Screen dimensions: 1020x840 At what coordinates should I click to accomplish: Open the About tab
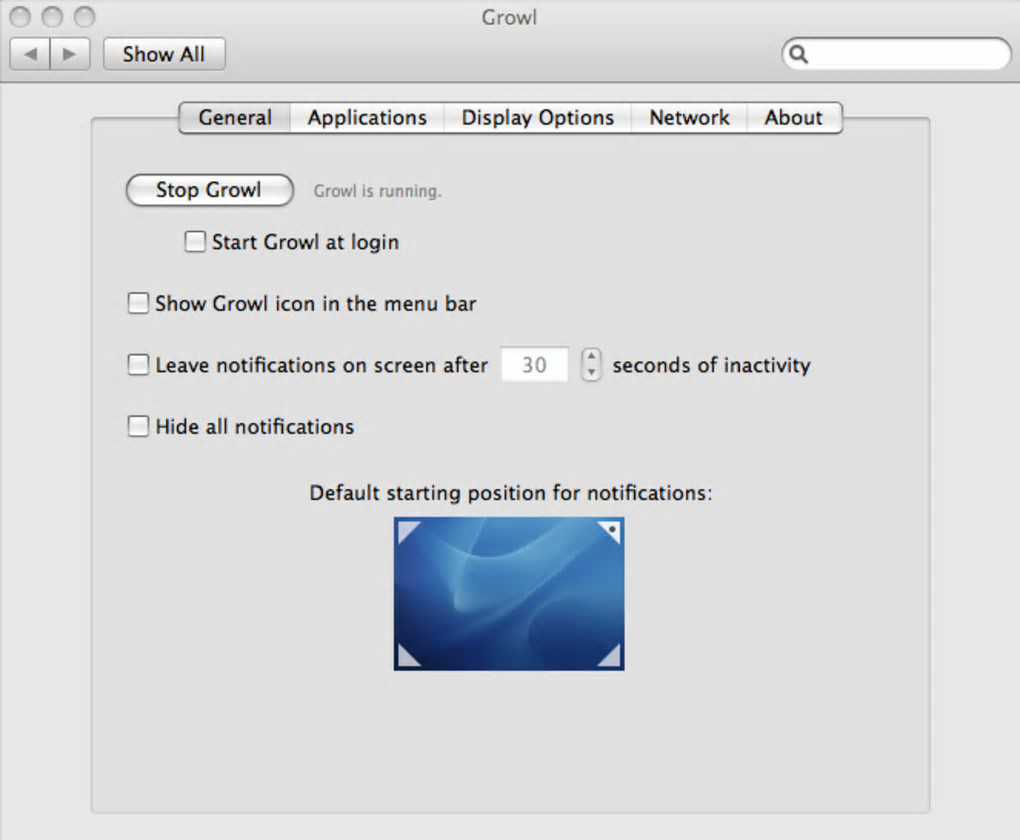pos(794,118)
